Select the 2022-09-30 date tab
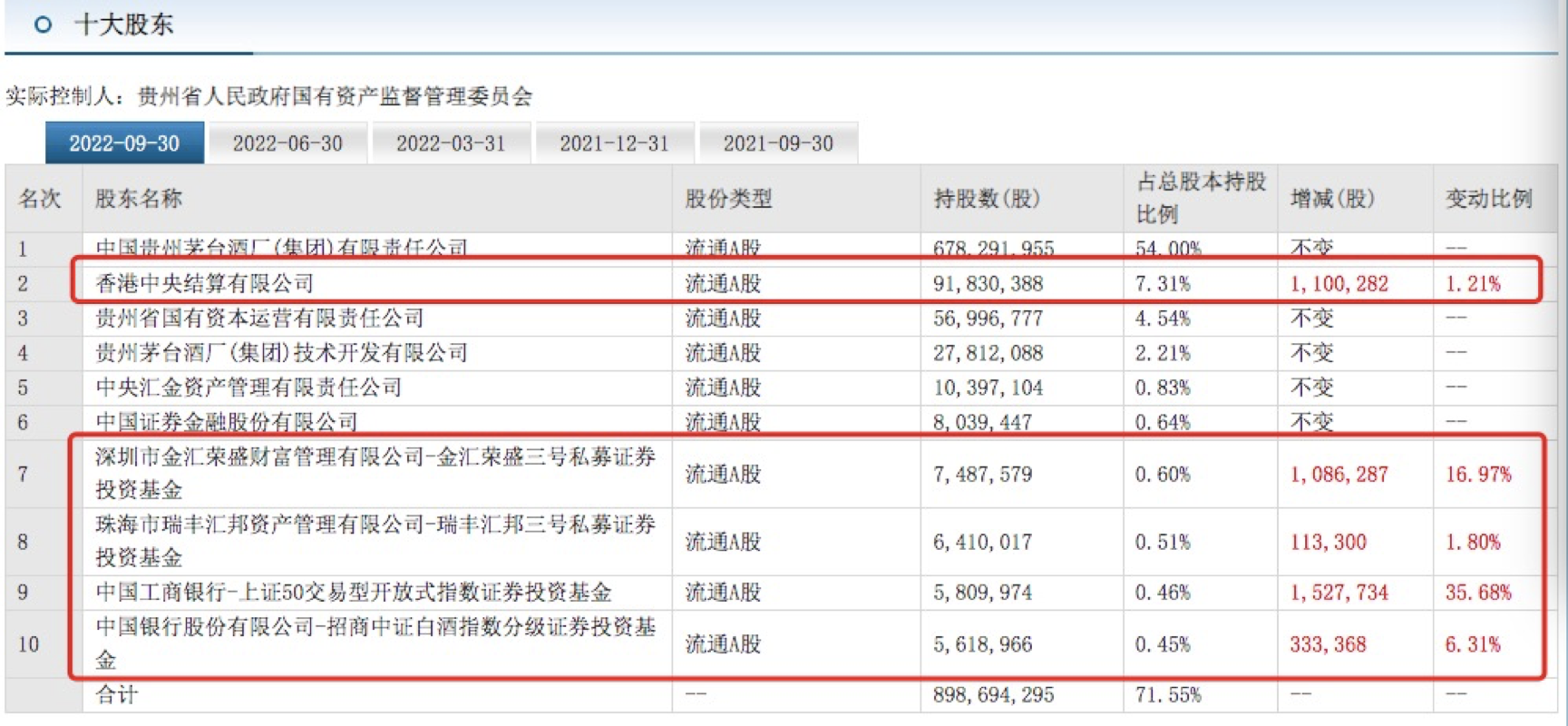This screenshot has height=726, width=1568. click(124, 143)
